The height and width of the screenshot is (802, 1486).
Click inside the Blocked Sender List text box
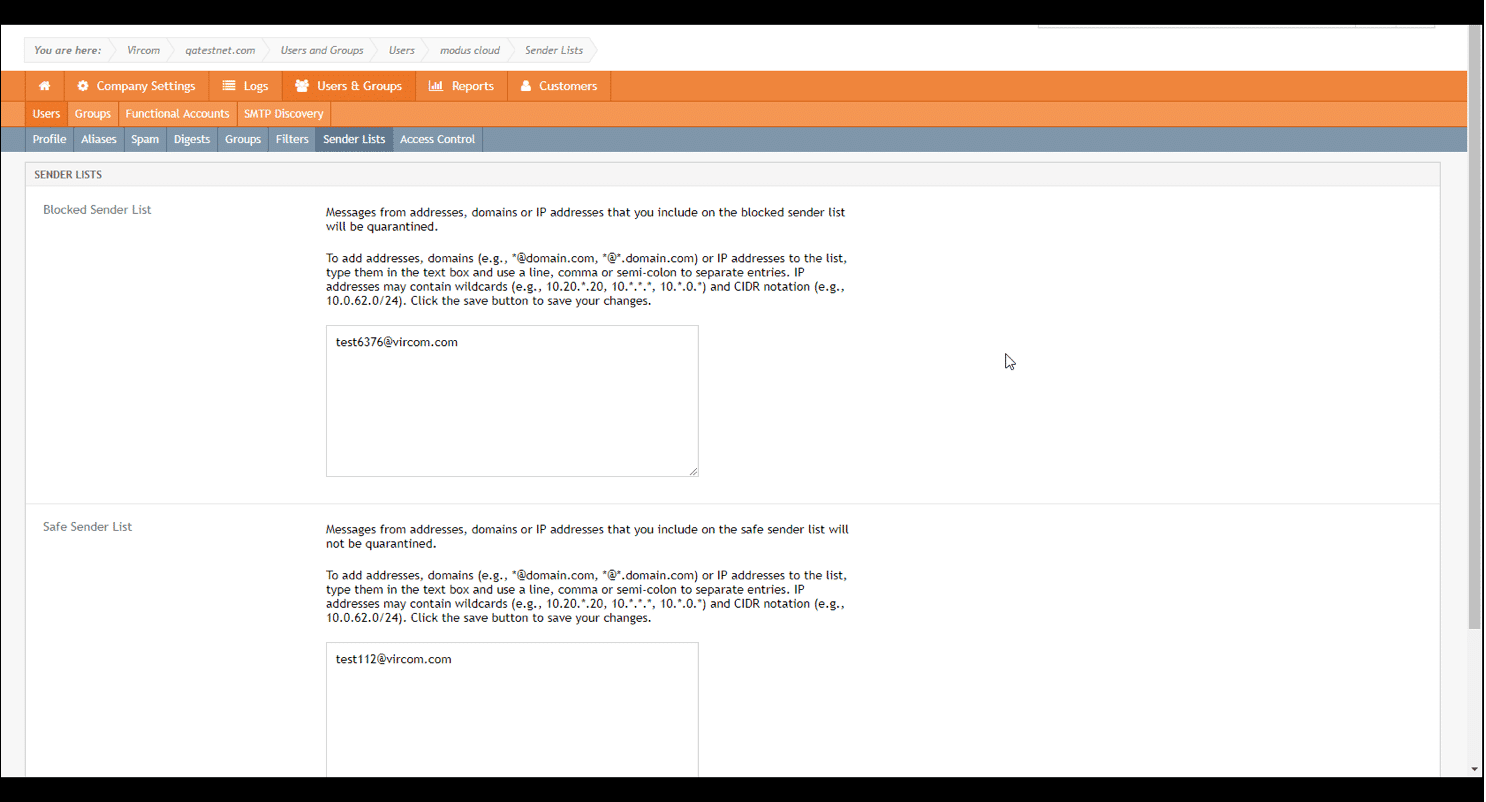512,401
